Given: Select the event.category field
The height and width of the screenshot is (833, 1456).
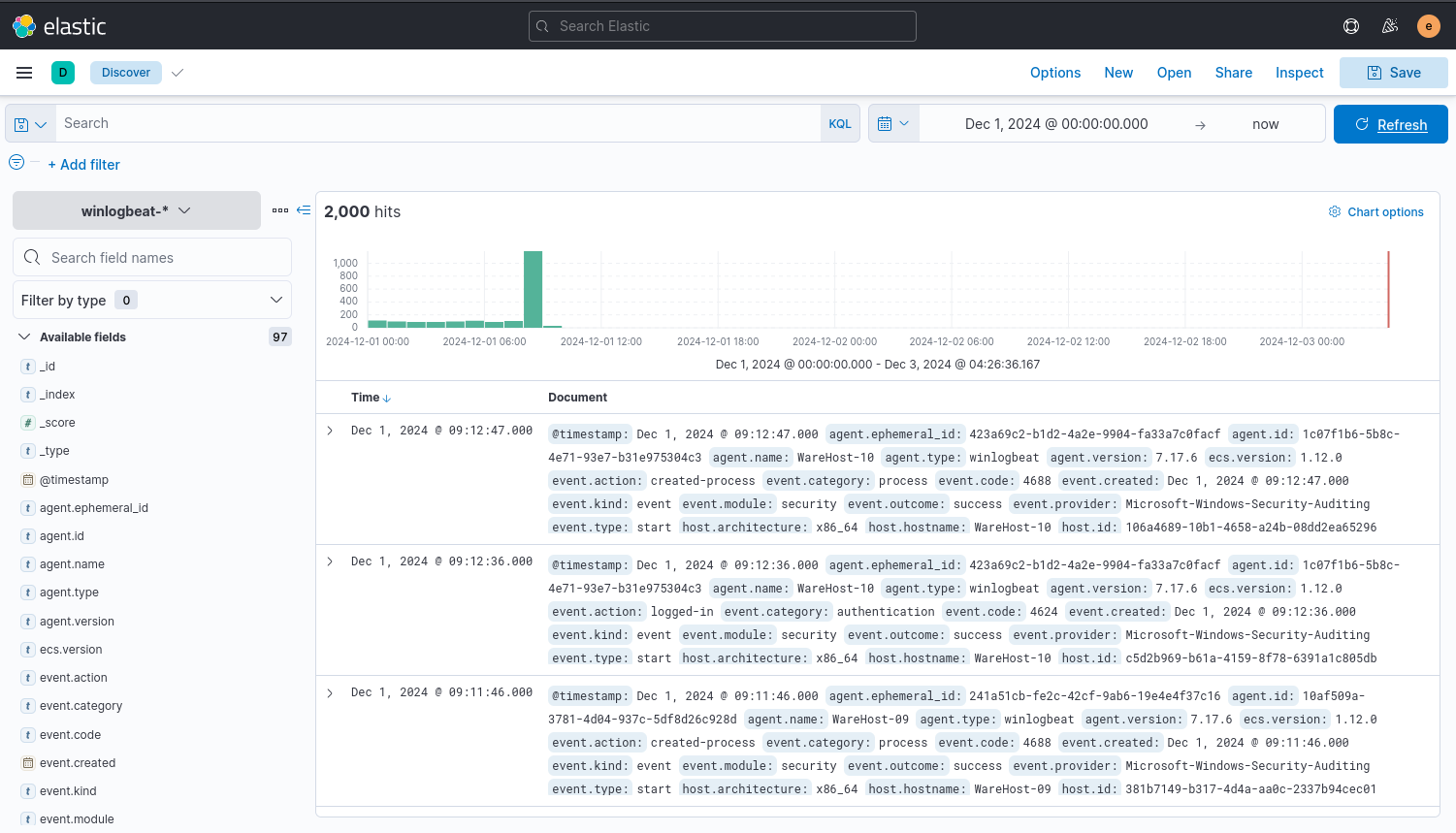Looking at the screenshot, I should point(81,706).
